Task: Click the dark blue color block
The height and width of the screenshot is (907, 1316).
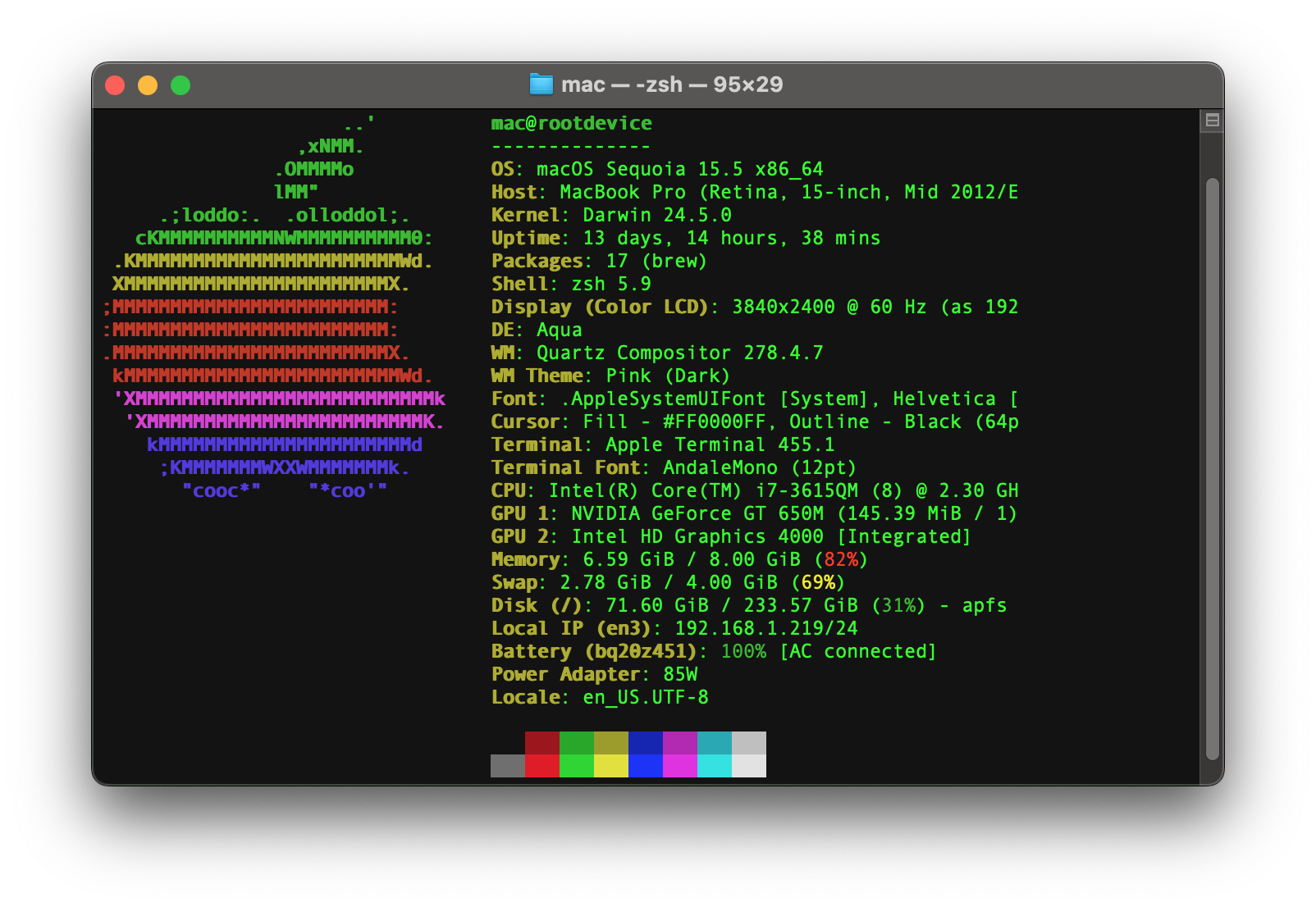Action: [646, 743]
